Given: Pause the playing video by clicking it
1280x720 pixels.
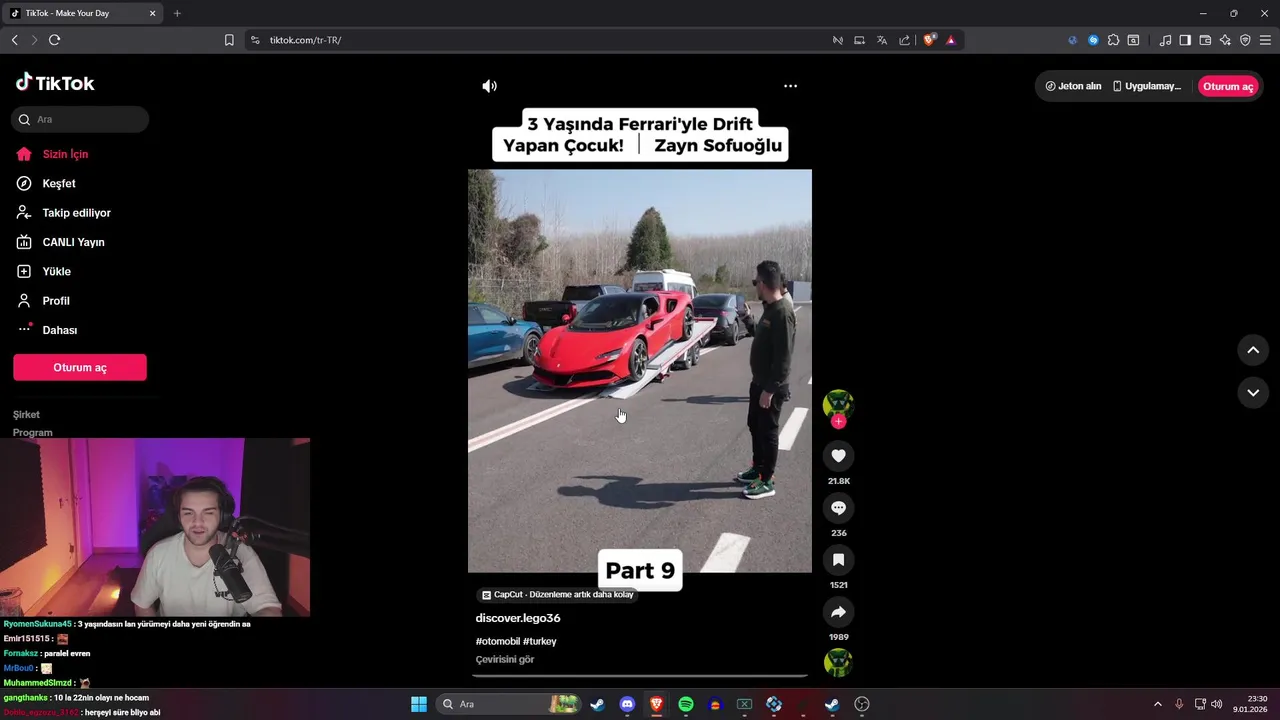Looking at the screenshot, I should pyautogui.click(x=640, y=370).
